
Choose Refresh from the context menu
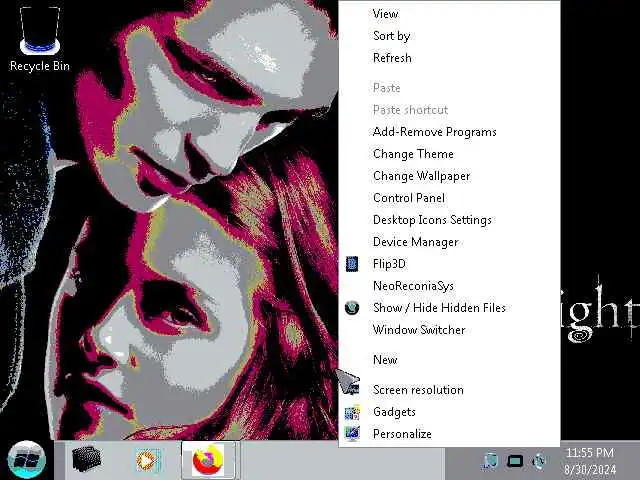click(x=449, y=58)
